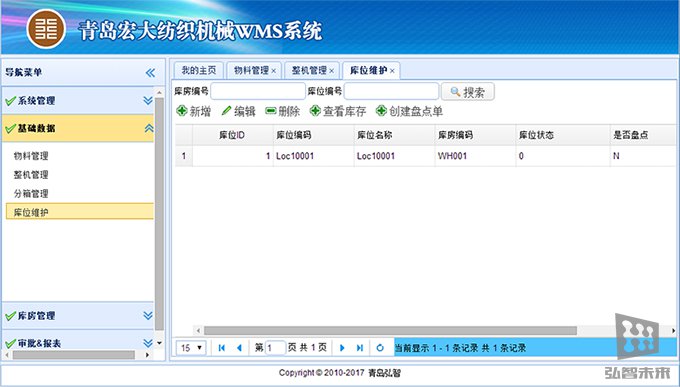680x387 pixels.
Task: Select Loc10001 cell under 库位编码
Action: tap(314, 156)
